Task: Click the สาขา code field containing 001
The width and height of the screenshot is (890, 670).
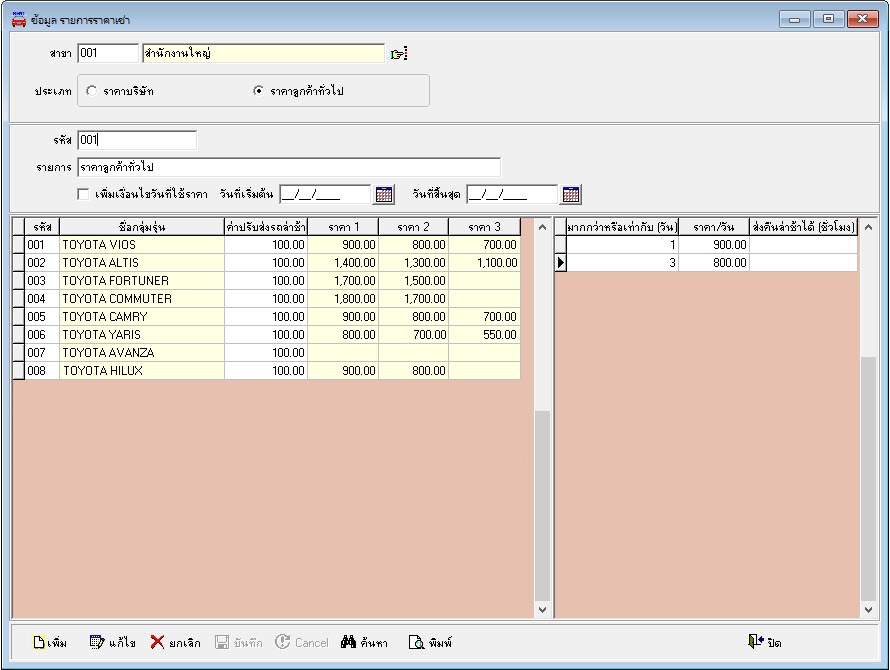Action: pos(108,53)
